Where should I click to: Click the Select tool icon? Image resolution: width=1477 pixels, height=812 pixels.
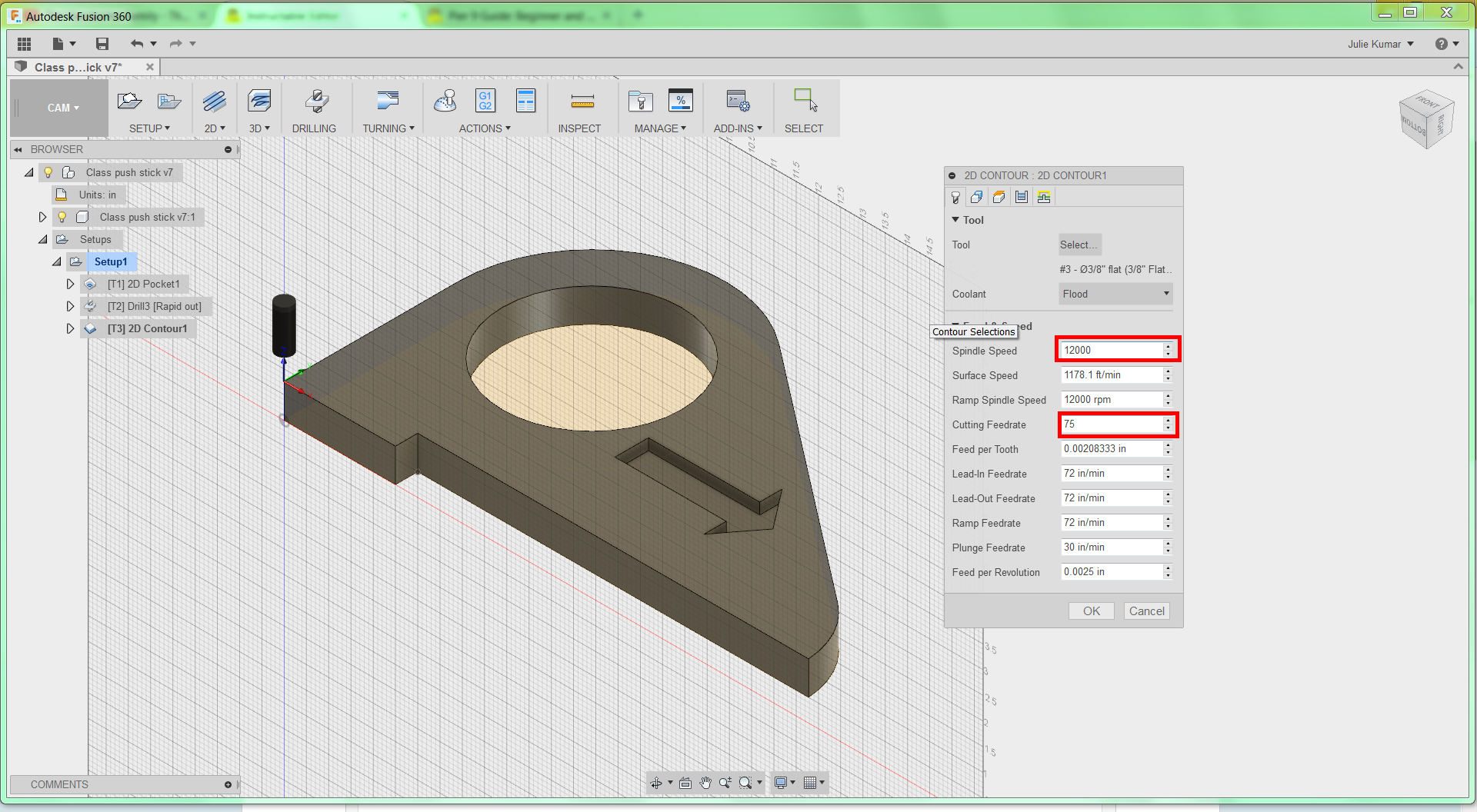coord(805,101)
